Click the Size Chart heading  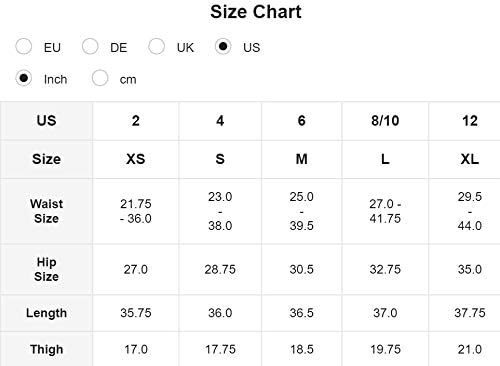click(256, 12)
